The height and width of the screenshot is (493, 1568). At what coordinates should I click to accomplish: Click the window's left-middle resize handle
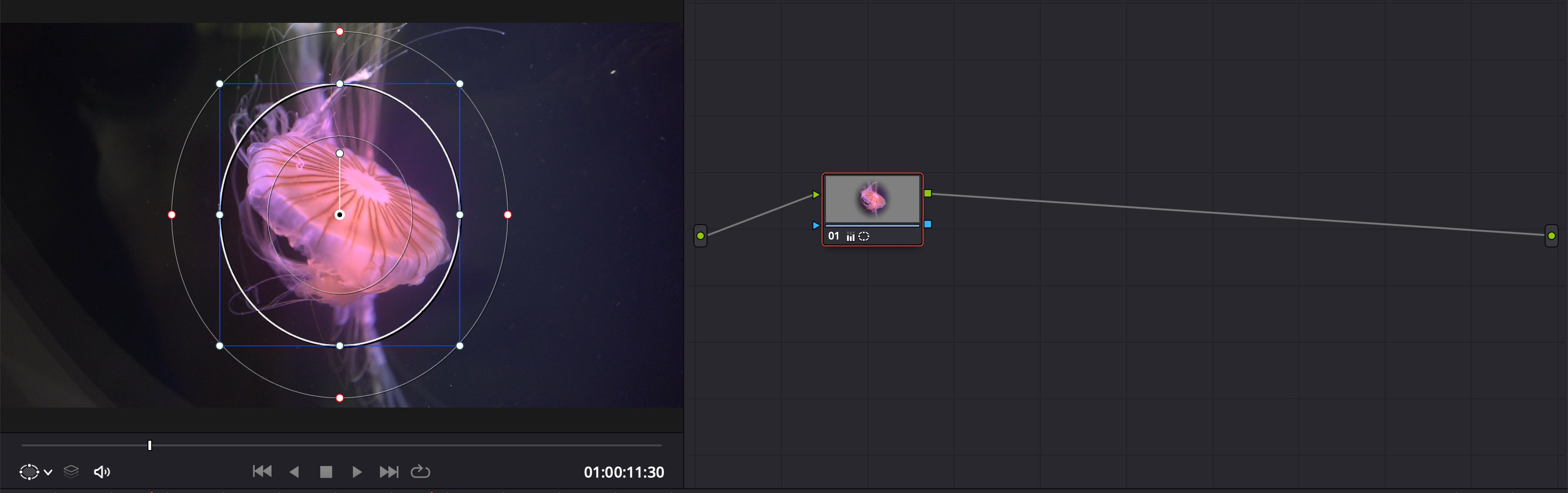click(220, 215)
